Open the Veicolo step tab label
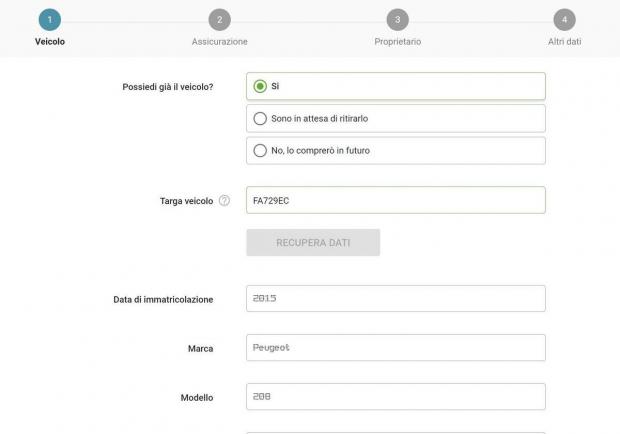Image resolution: width=620 pixels, height=434 pixels. 50,42
